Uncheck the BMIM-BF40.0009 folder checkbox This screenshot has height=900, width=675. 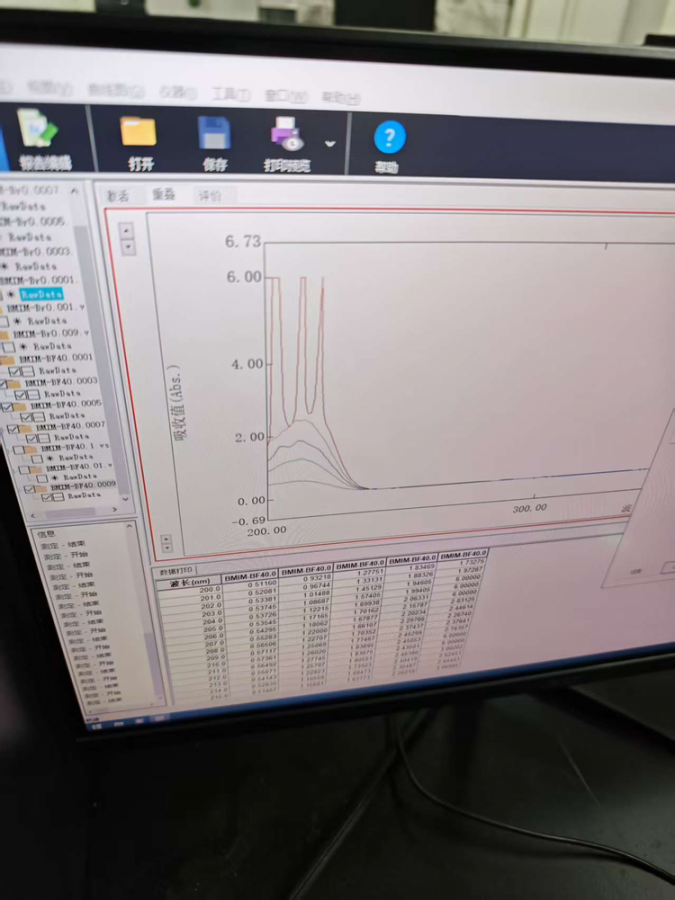[x=29, y=489]
